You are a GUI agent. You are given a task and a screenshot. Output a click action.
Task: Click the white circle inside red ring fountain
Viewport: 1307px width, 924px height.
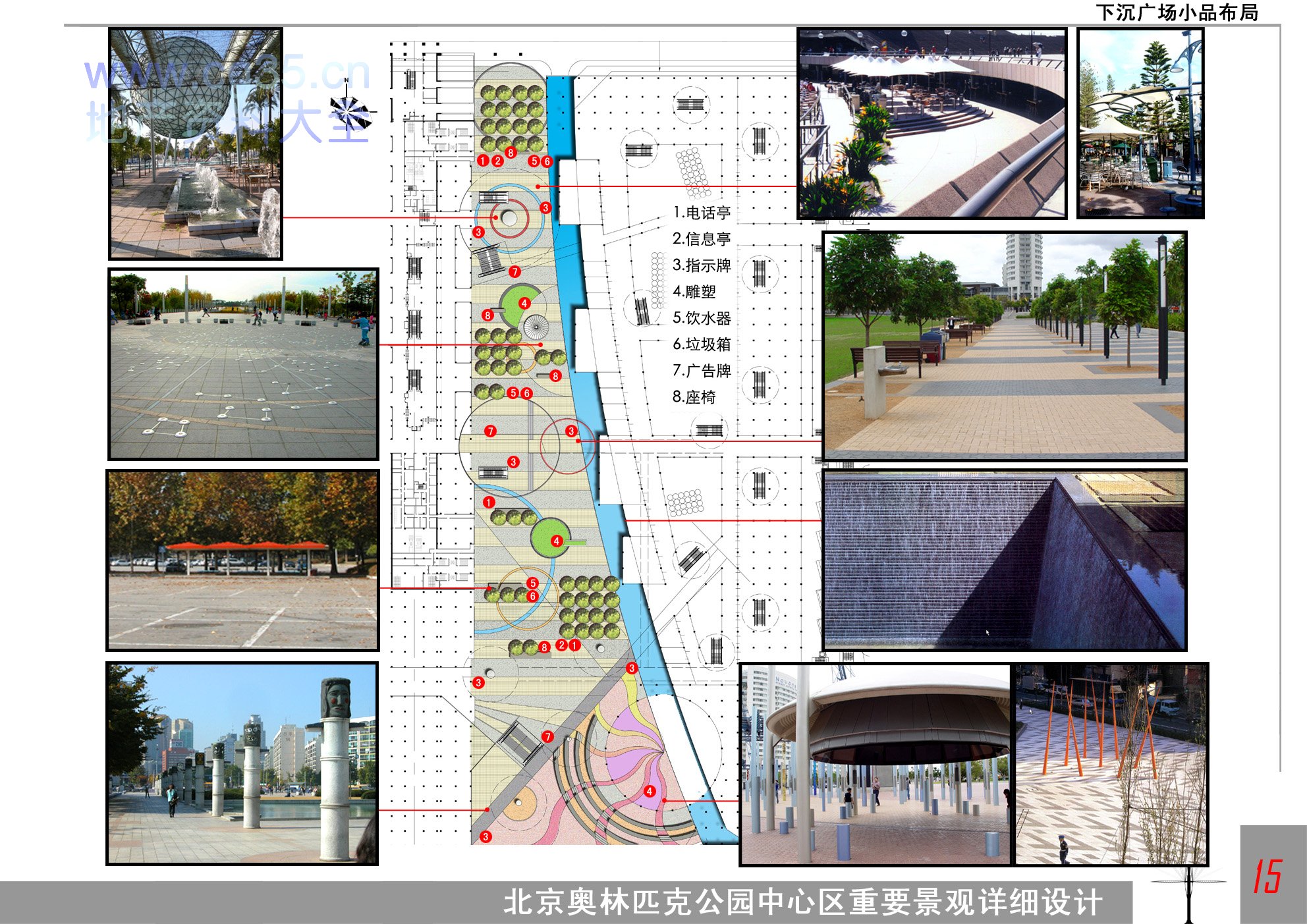509,217
